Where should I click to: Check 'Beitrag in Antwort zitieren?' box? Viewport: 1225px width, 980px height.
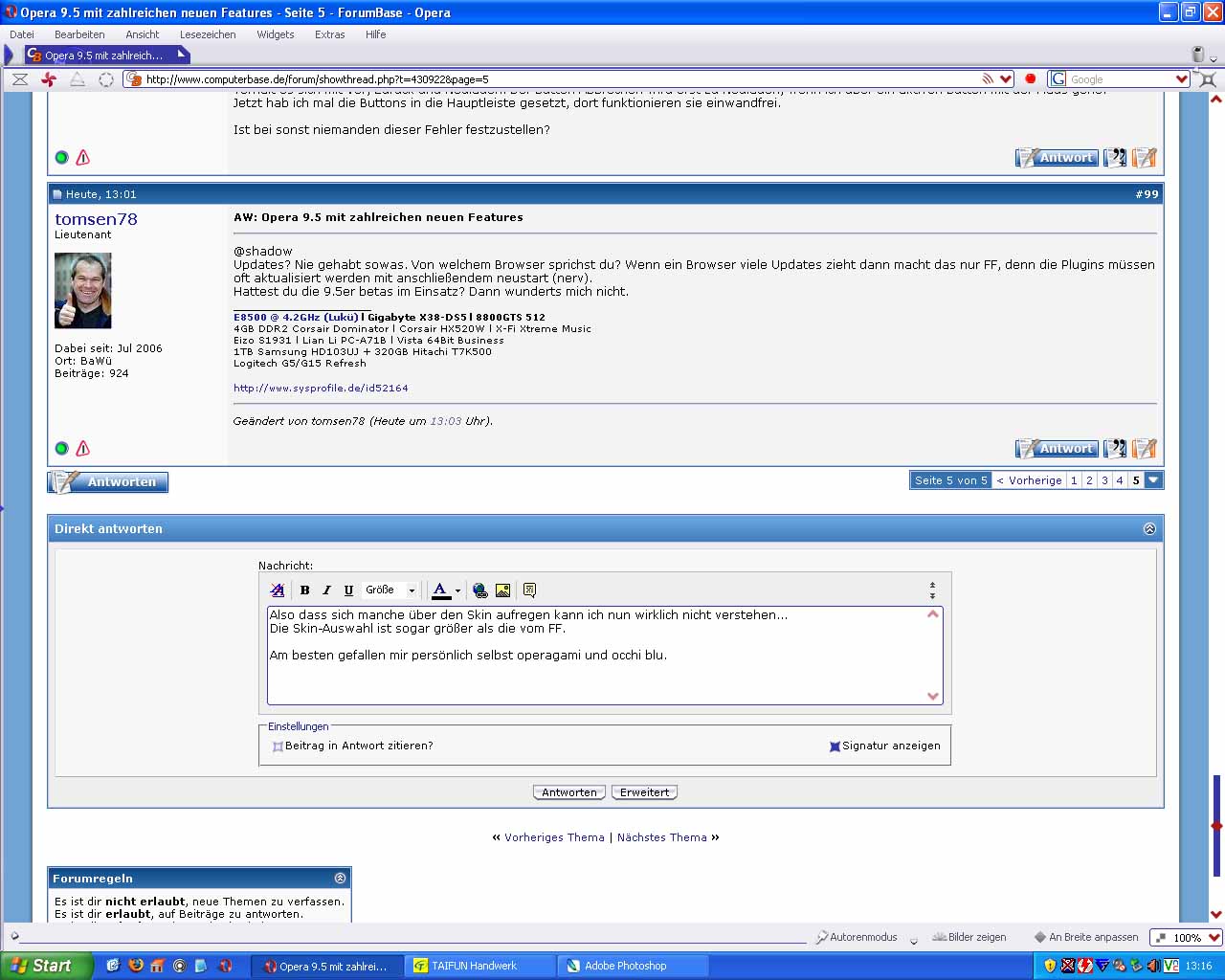278,746
